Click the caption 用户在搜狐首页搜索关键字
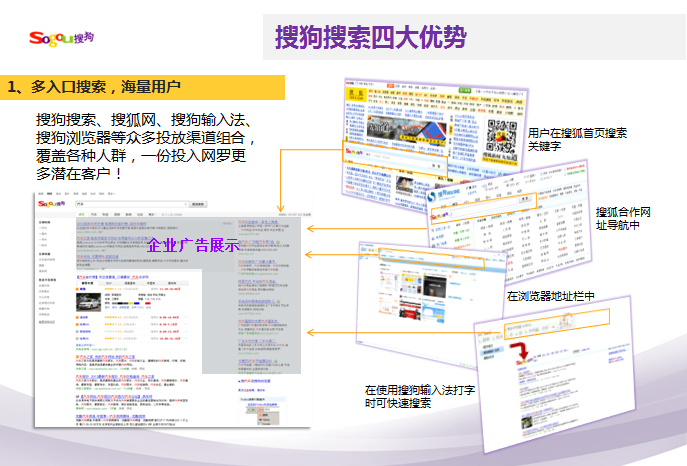Viewport: 687px width, 466px height. click(x=577, y=139)
